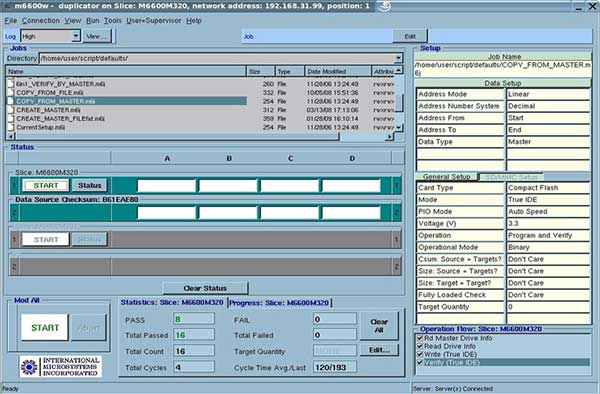Click Cycle Time Avg/Last field

334,367
